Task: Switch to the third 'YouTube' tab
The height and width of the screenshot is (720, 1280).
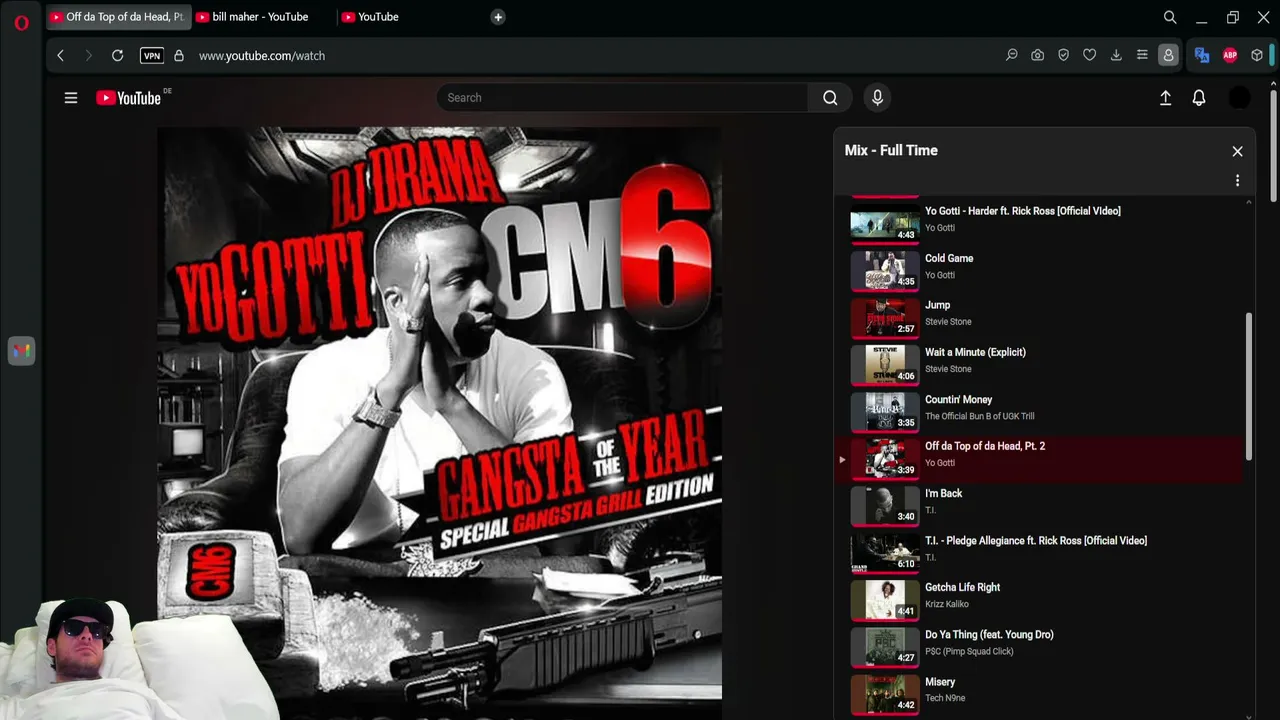Action: [x=378, y=17]
